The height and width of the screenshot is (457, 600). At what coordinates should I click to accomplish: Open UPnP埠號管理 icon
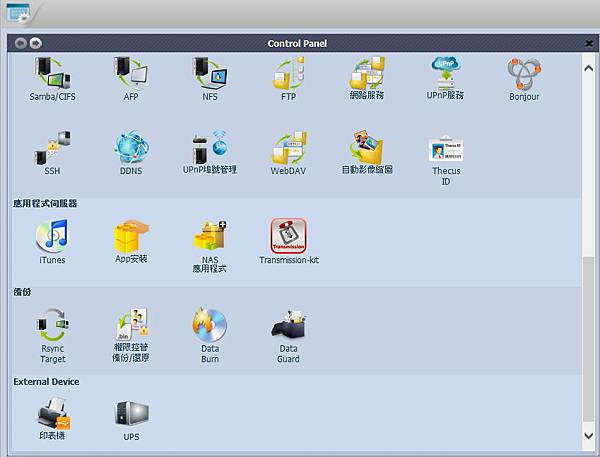pyautogui.click(x=210, y=152)
